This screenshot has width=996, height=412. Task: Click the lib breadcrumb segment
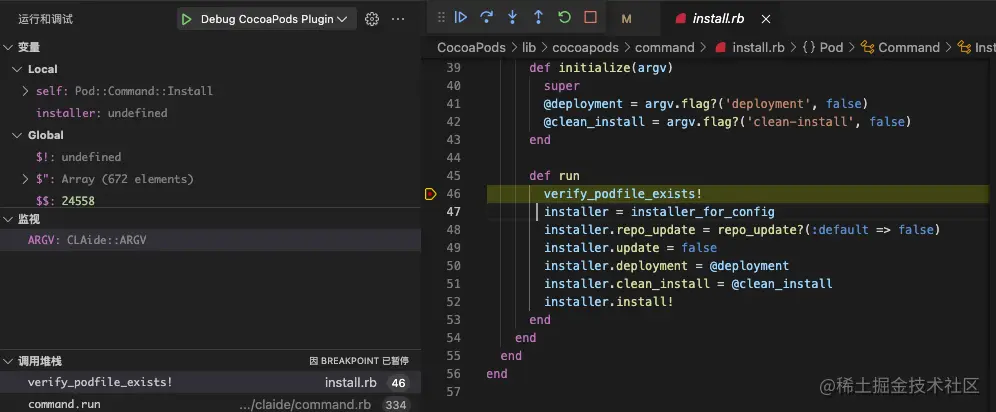tap(530, 48)
